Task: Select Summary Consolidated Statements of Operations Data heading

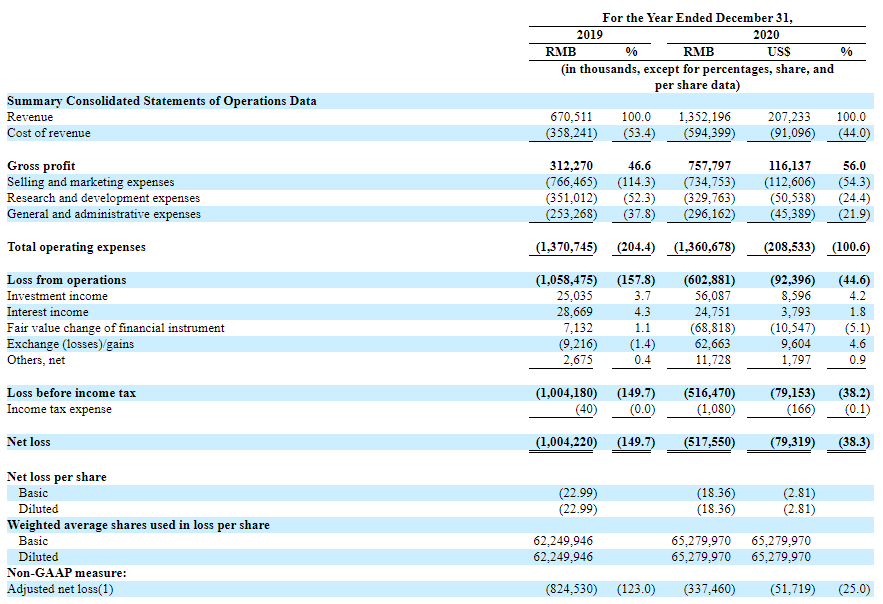Action: pos(162,101)
